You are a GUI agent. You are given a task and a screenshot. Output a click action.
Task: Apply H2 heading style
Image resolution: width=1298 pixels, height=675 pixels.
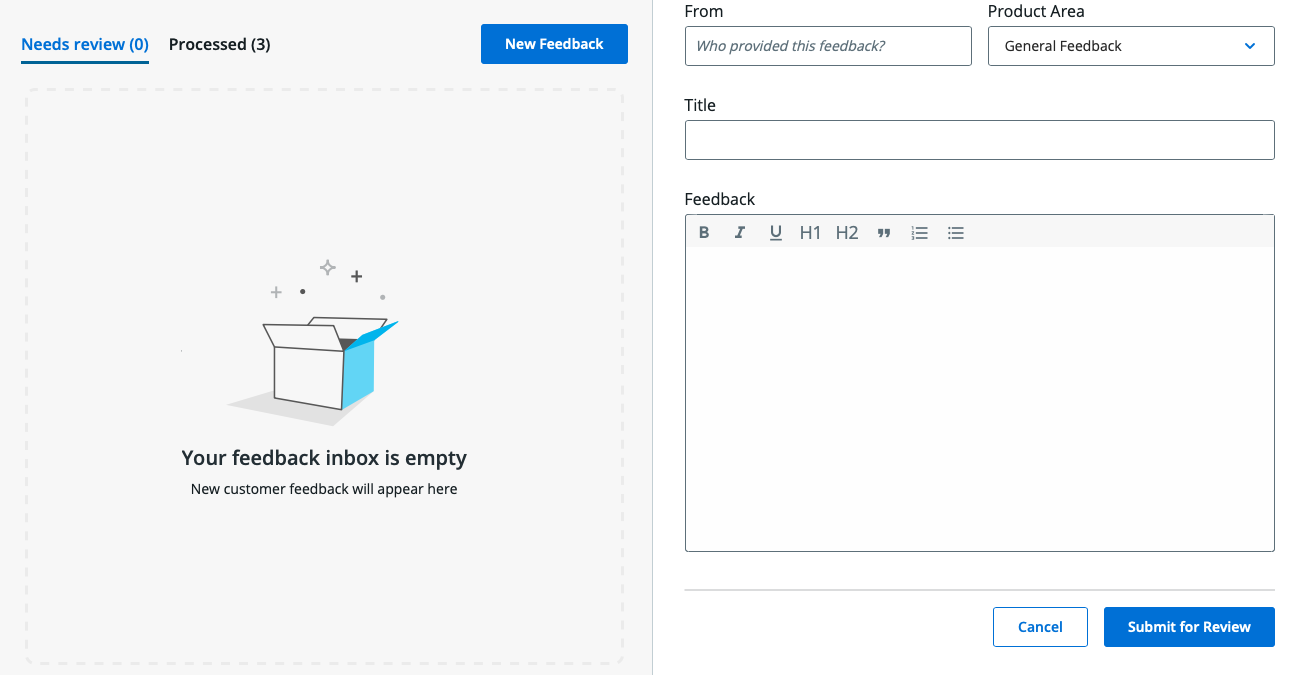tap(847, 232)
